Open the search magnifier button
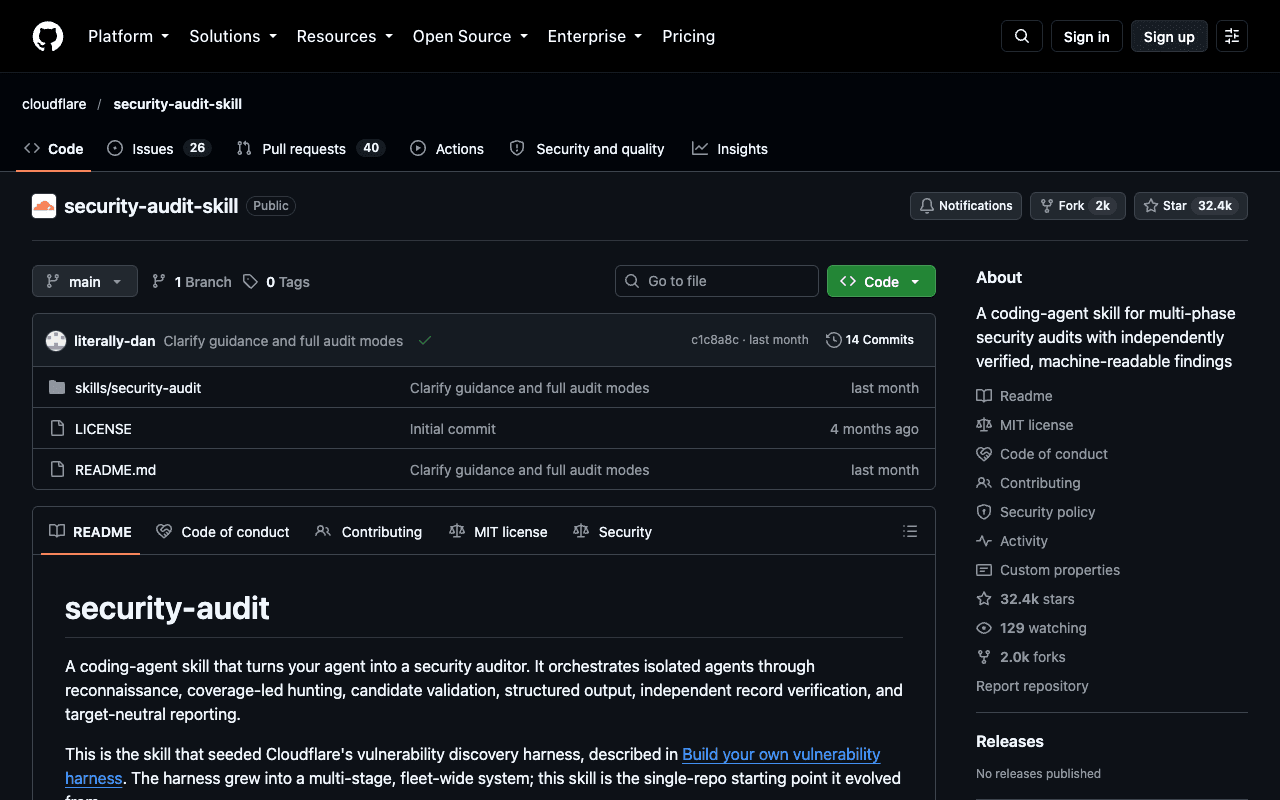 pos(1022,36)
